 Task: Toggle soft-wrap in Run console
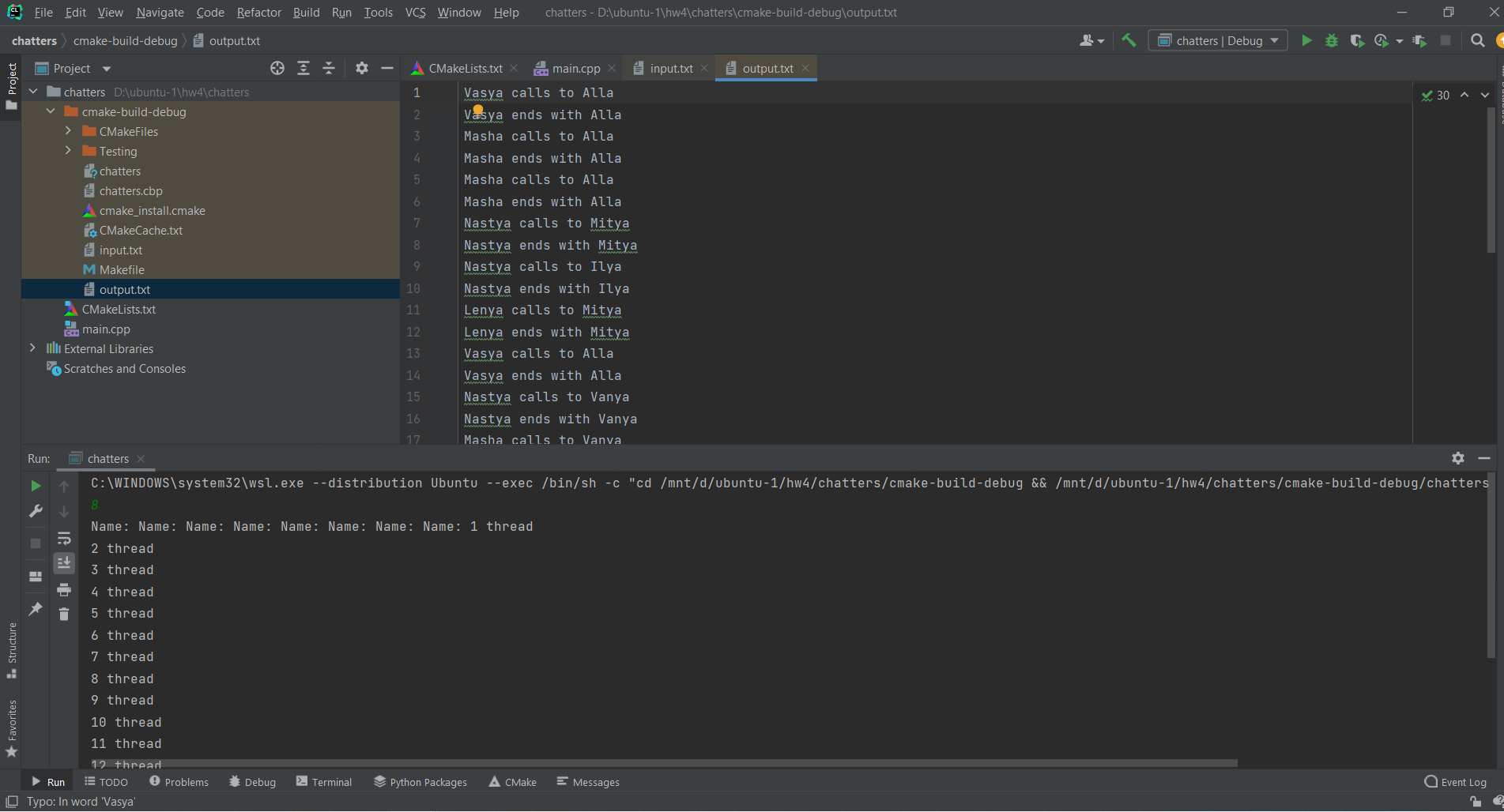pos(64,539)
